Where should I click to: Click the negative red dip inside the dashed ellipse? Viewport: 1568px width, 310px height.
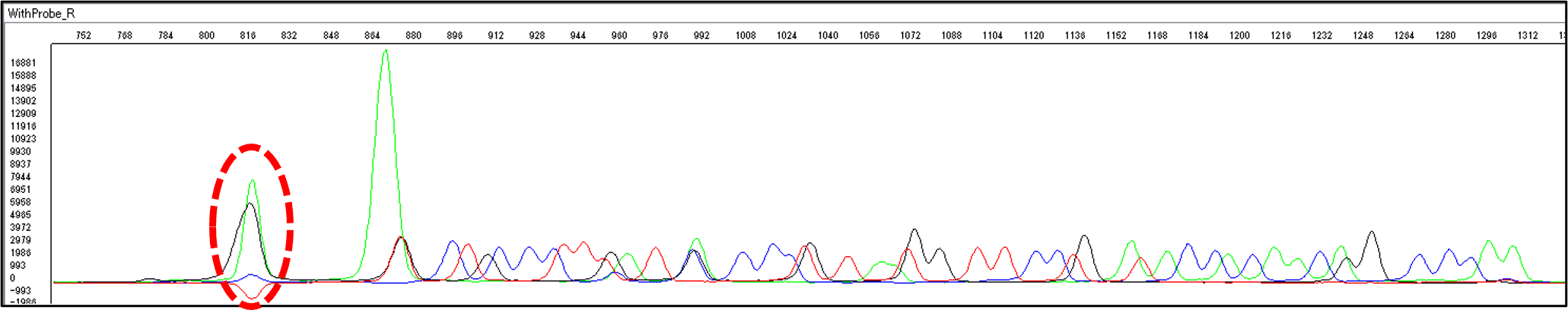(x=253, y=296)
